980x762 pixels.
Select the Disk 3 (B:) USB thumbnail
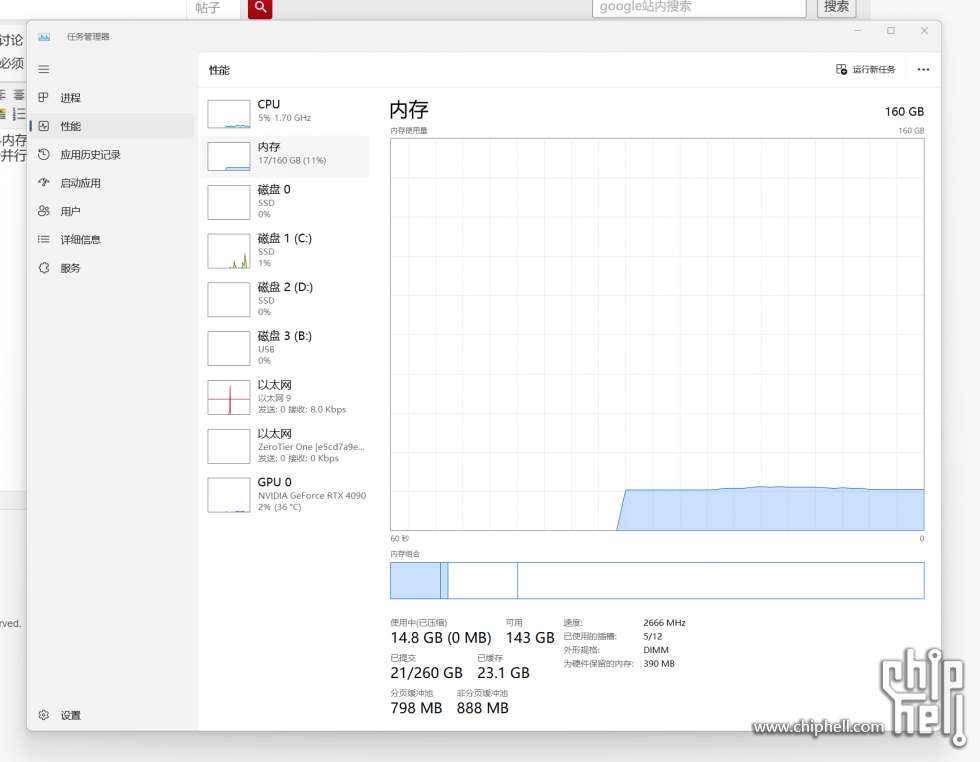229,348
